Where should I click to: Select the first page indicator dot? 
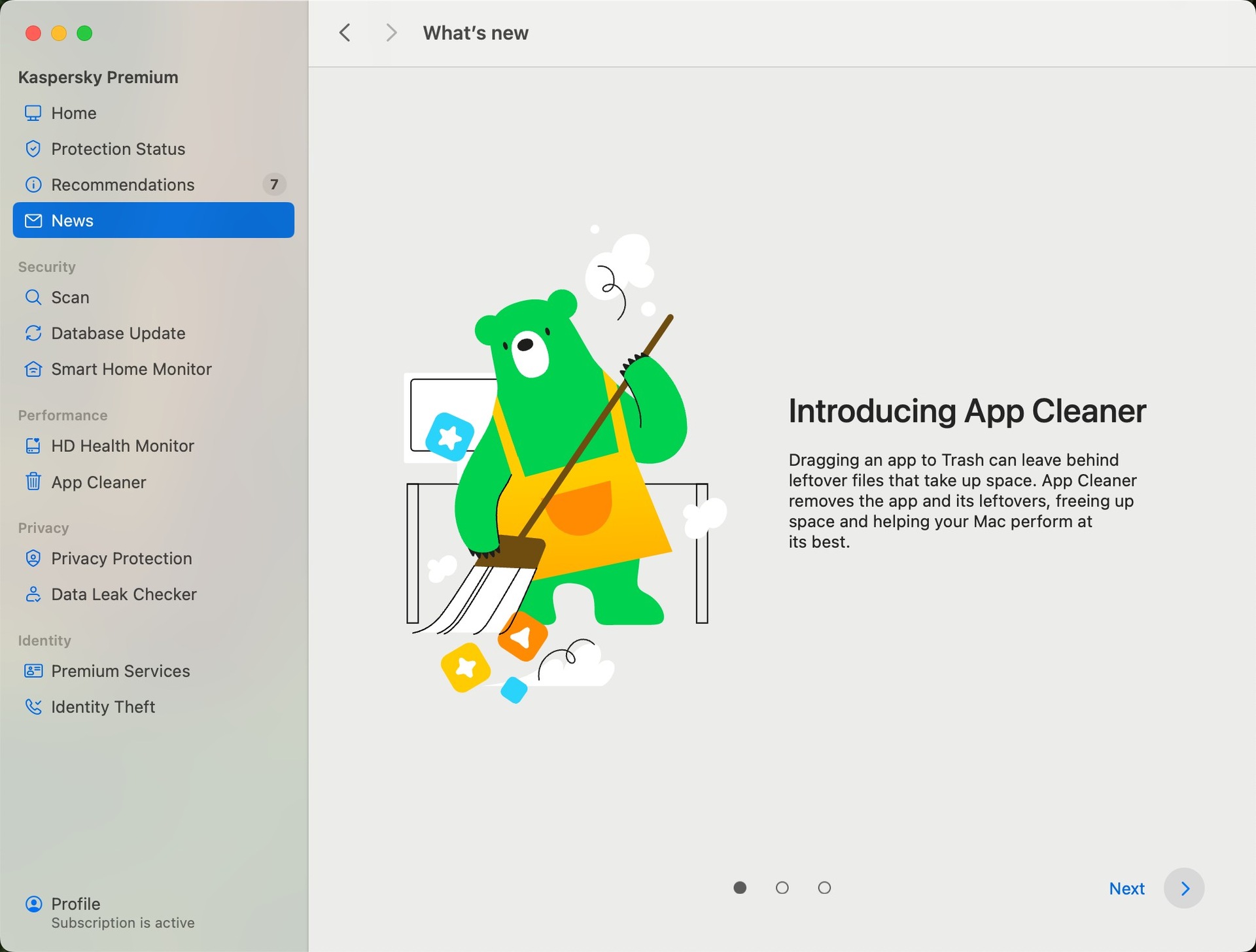(740, 888)
